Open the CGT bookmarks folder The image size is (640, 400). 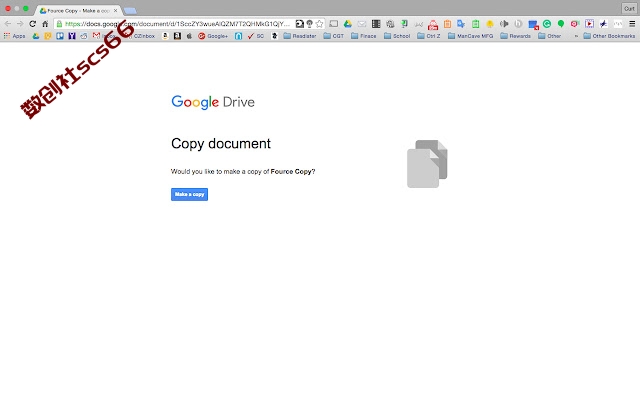pos(334,36)
